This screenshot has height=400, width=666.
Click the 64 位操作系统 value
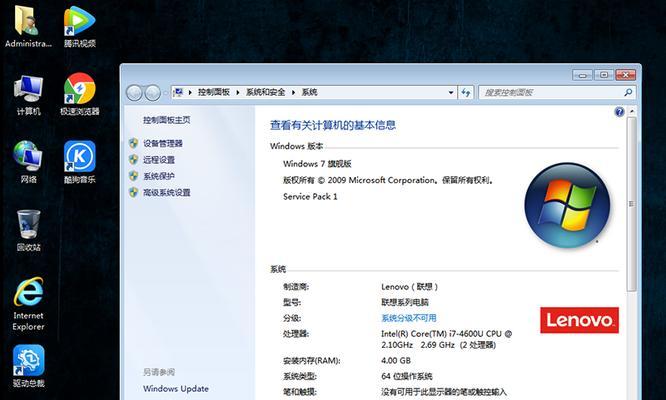click(406, 376)
